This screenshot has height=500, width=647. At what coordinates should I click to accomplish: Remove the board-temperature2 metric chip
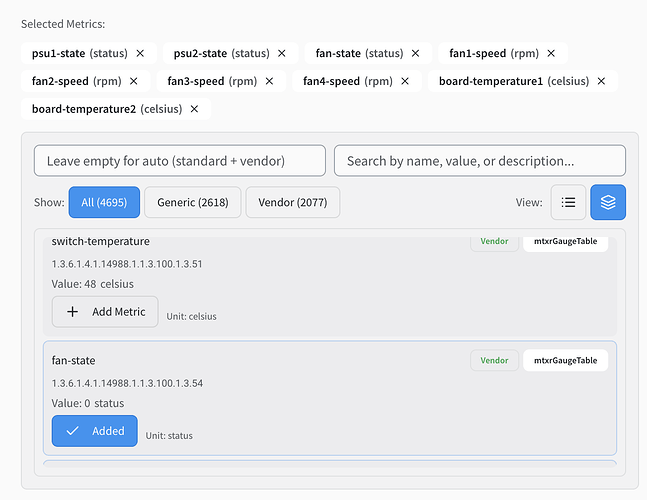click(x=194, y=109)
